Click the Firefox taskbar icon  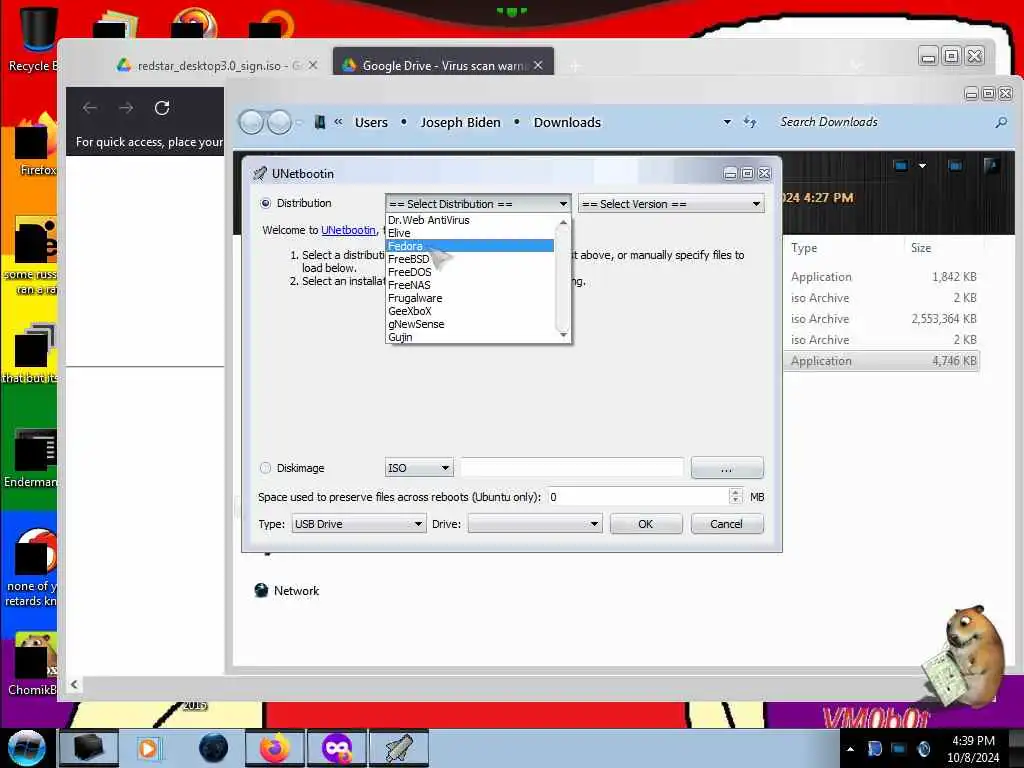click(275, 748)
